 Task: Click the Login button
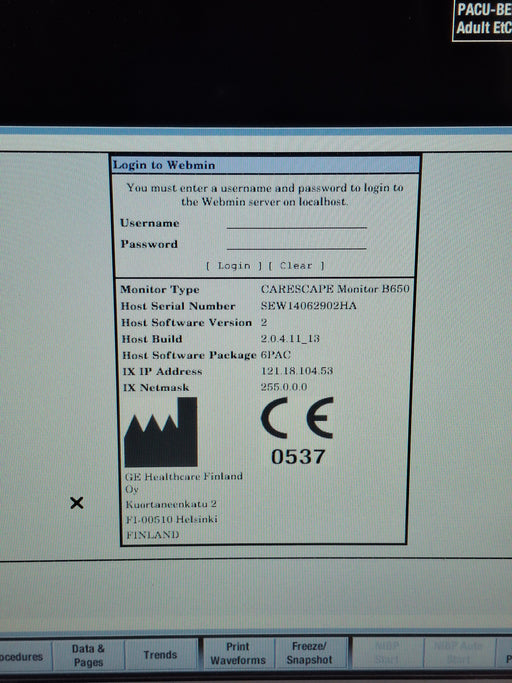click(234, 266)
